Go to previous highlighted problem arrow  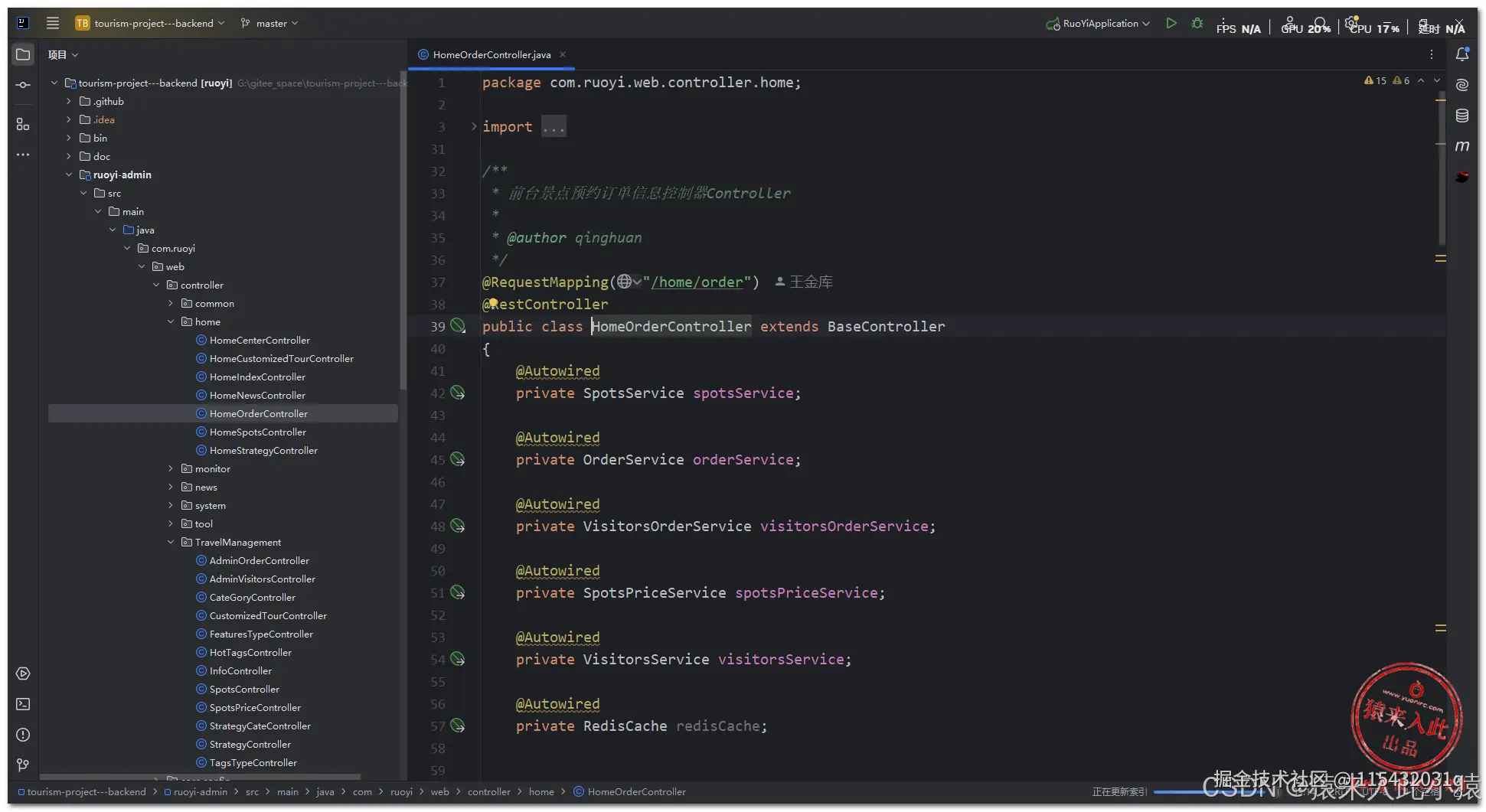pyautogui.click(x=1421, y=80)
